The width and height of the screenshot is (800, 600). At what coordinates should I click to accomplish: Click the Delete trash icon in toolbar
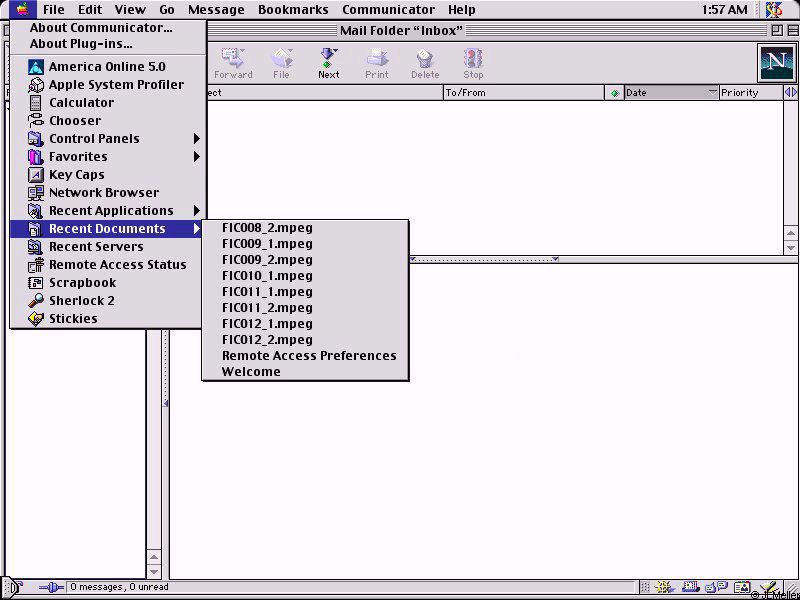coord(425,62)
